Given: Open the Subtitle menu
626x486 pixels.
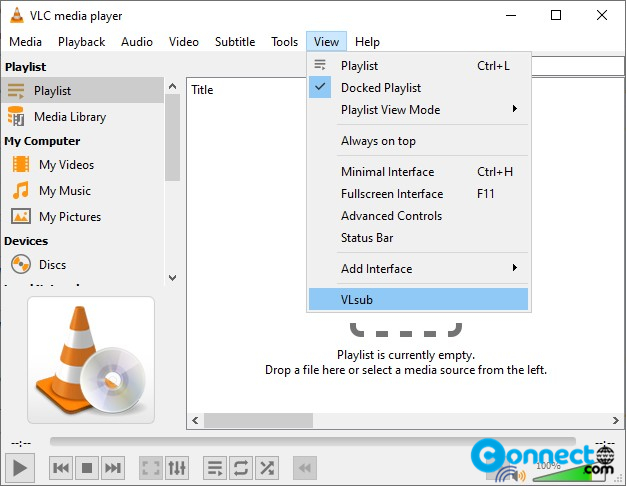Looking at the screenshot, I should click(x=235, y=42).
